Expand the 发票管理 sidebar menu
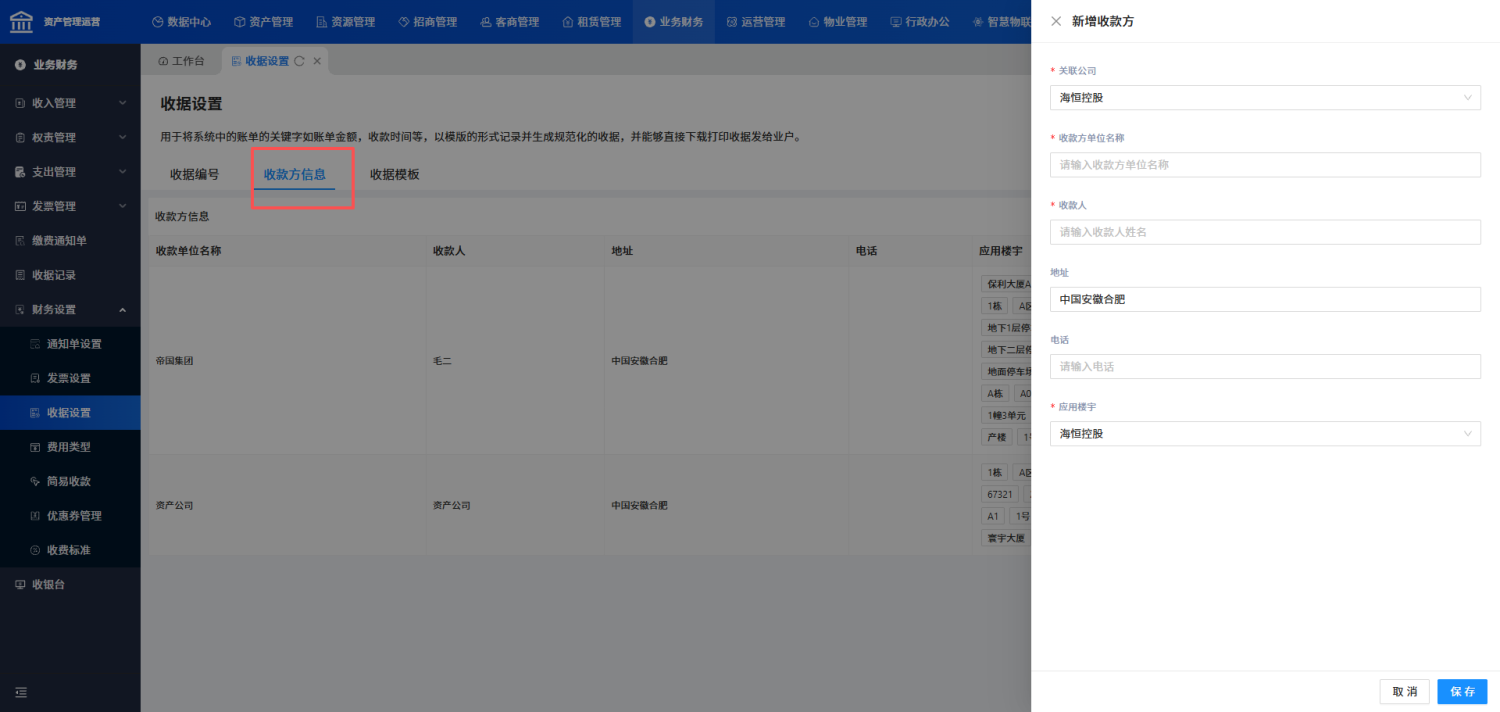The image size is (1500, 712). click(70, 206)
